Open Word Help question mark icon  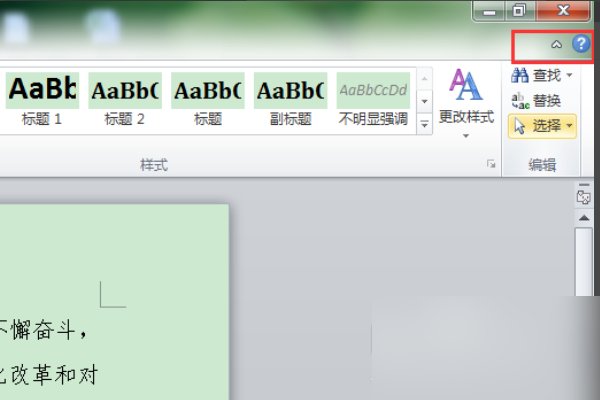(581, 44)
